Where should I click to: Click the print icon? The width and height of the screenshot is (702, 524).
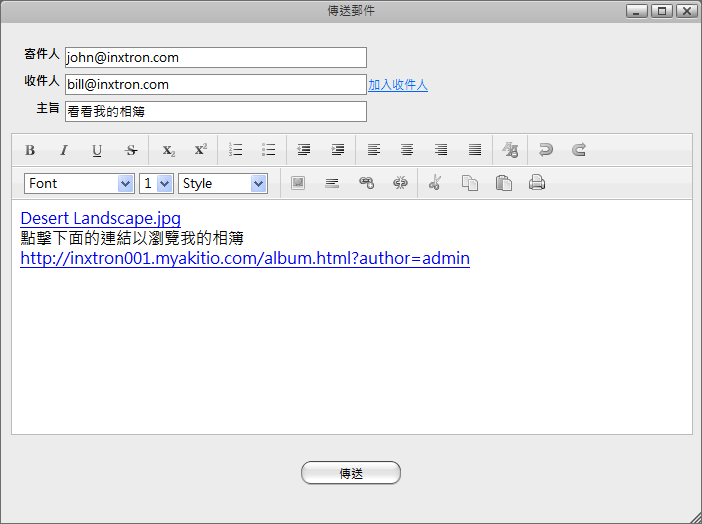[x=537, y=183]
